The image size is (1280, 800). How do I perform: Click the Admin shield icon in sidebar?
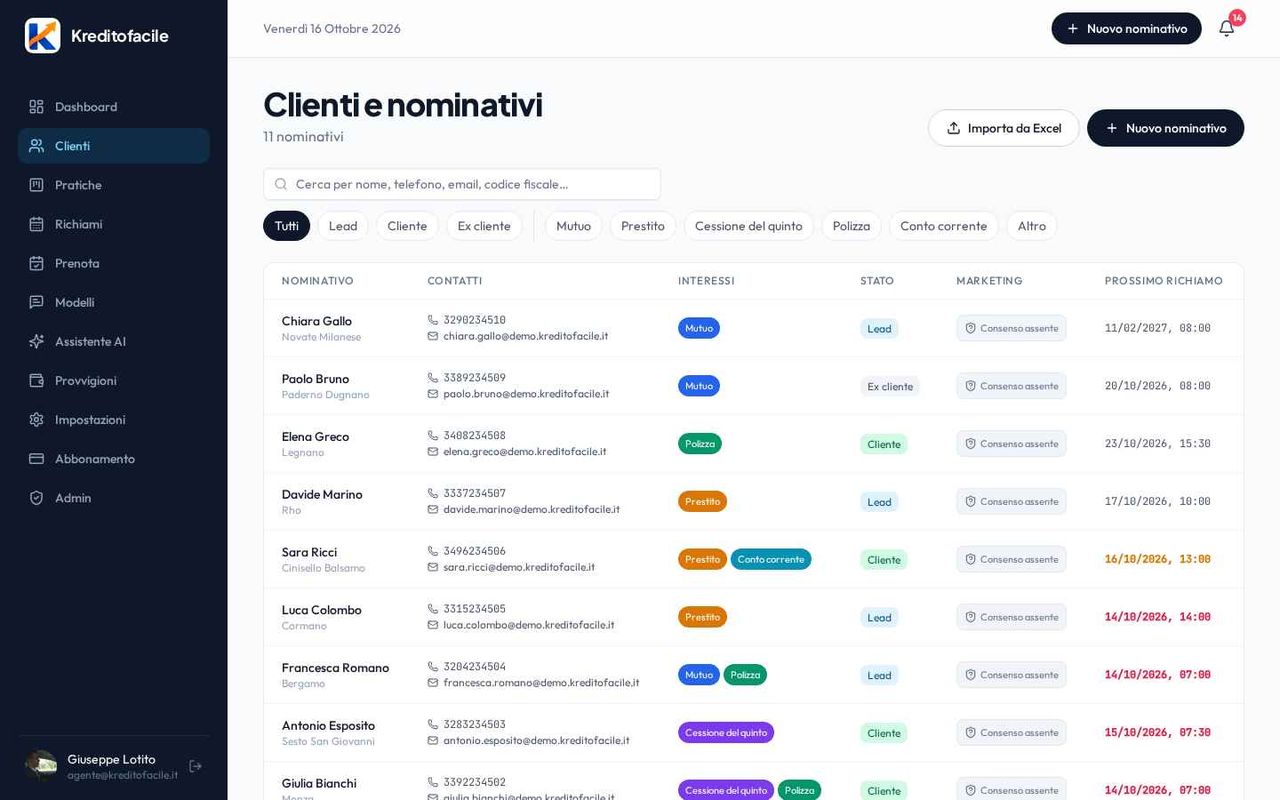click(x=36, y=497)
